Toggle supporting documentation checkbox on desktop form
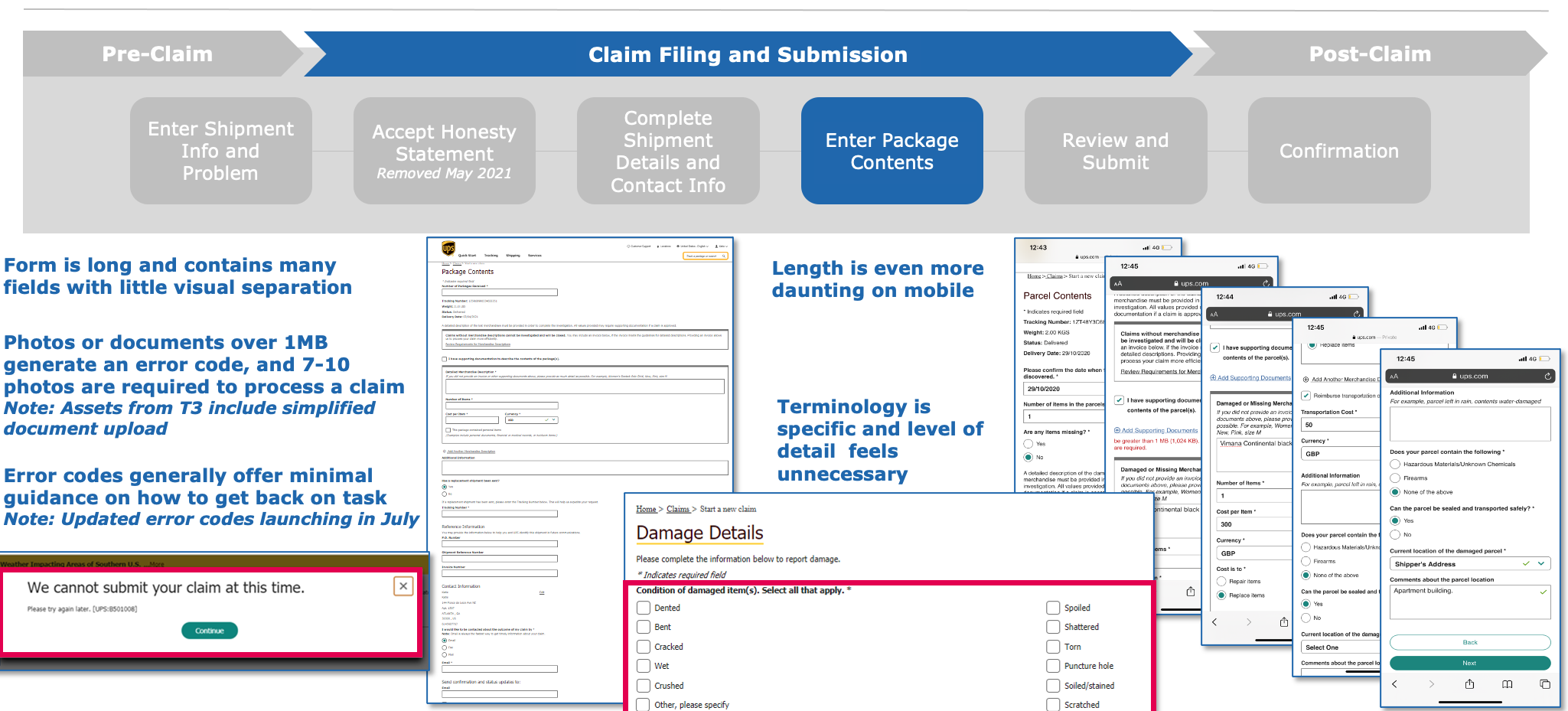Image resolution: width=1568 pixels, height=711 pixels. (445, 358)
